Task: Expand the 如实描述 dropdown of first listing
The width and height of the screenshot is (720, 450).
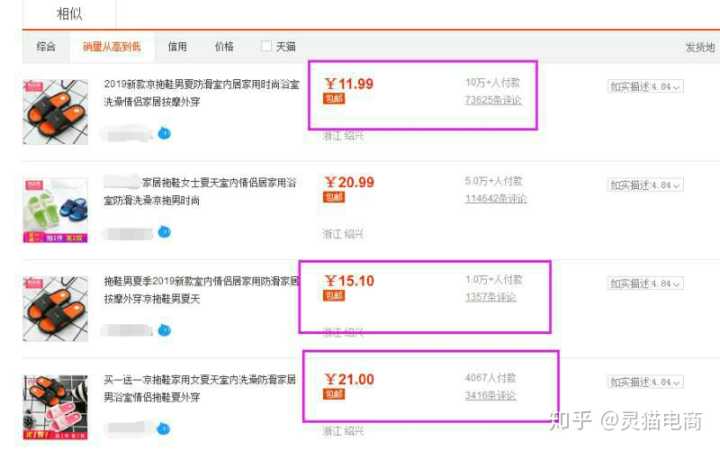Action: point(645,86)
